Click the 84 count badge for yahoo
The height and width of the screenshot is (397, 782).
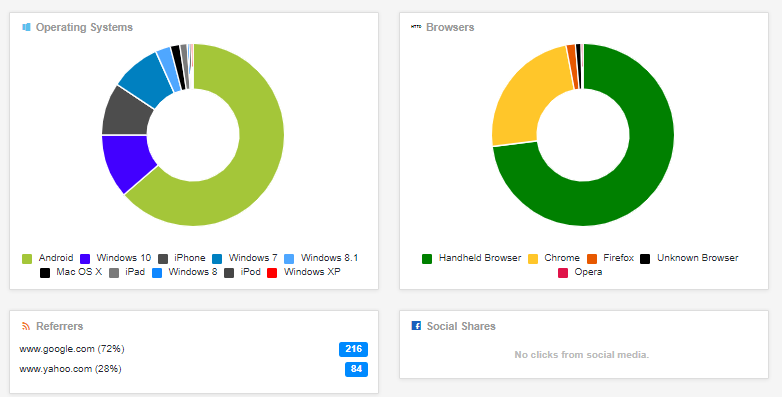356,369
